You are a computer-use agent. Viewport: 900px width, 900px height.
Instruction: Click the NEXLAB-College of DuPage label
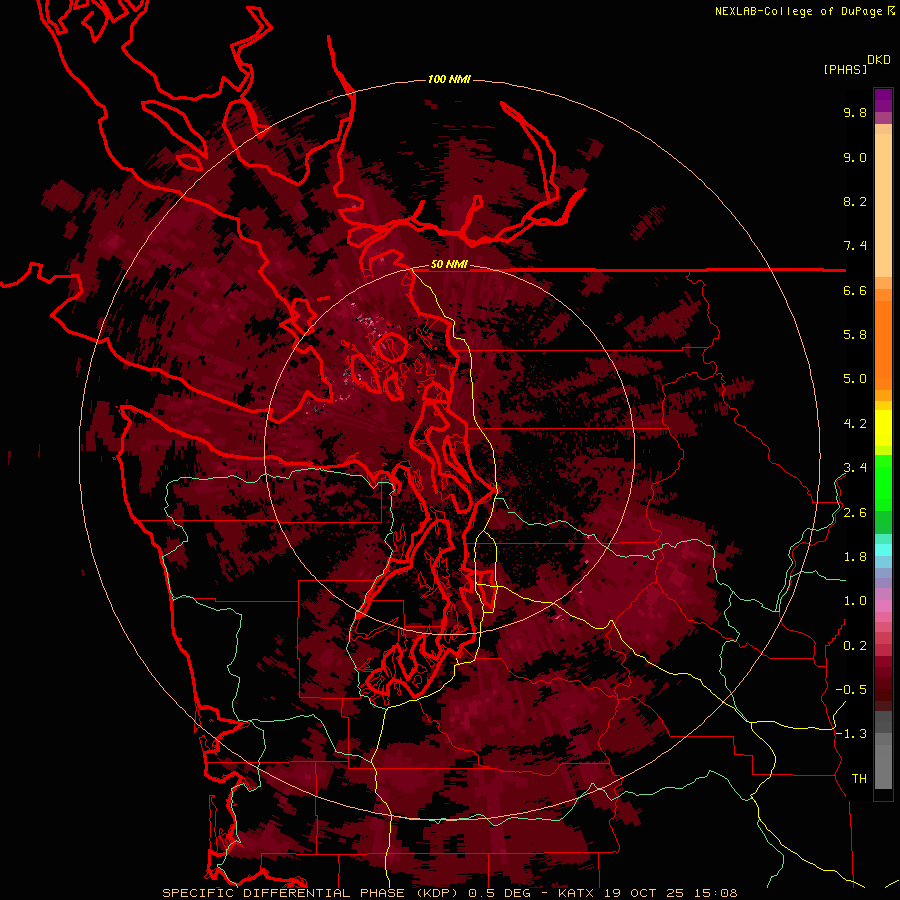click(x=801, y=11)
